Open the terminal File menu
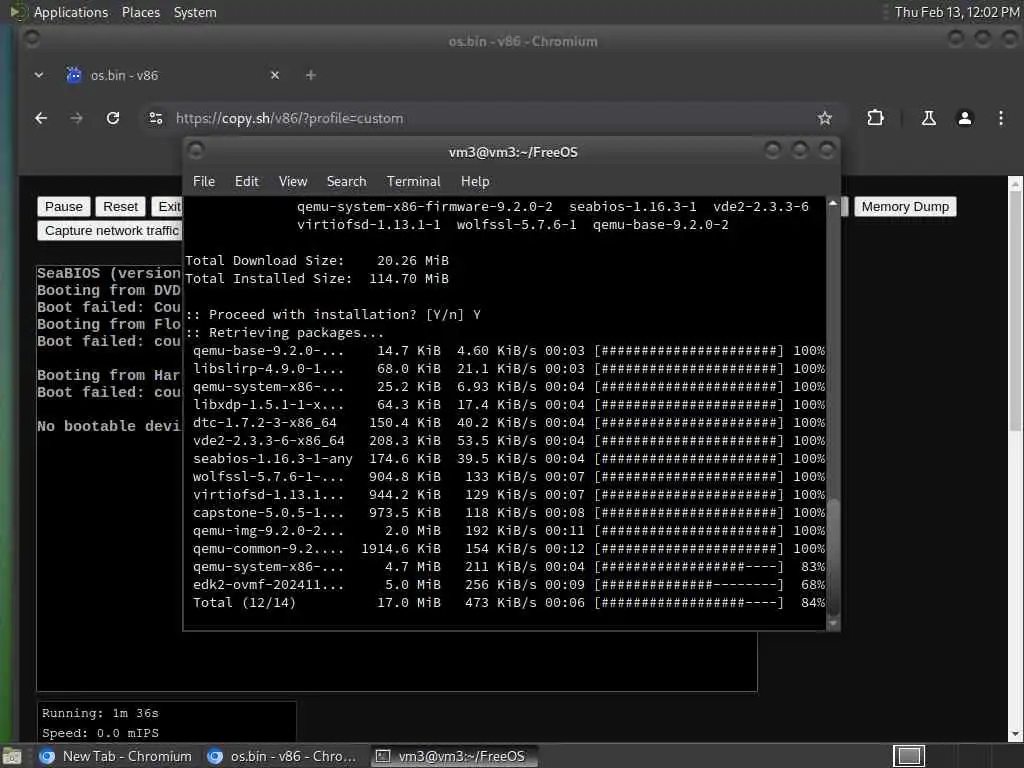1024x768 pixels. click(204, 182)
